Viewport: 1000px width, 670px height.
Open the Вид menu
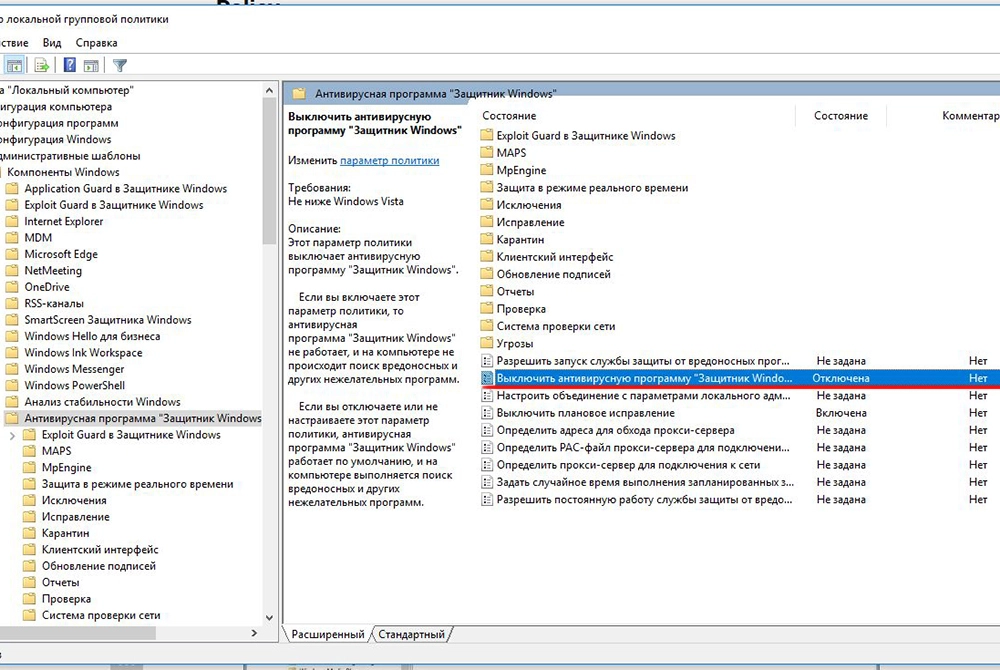52,43
